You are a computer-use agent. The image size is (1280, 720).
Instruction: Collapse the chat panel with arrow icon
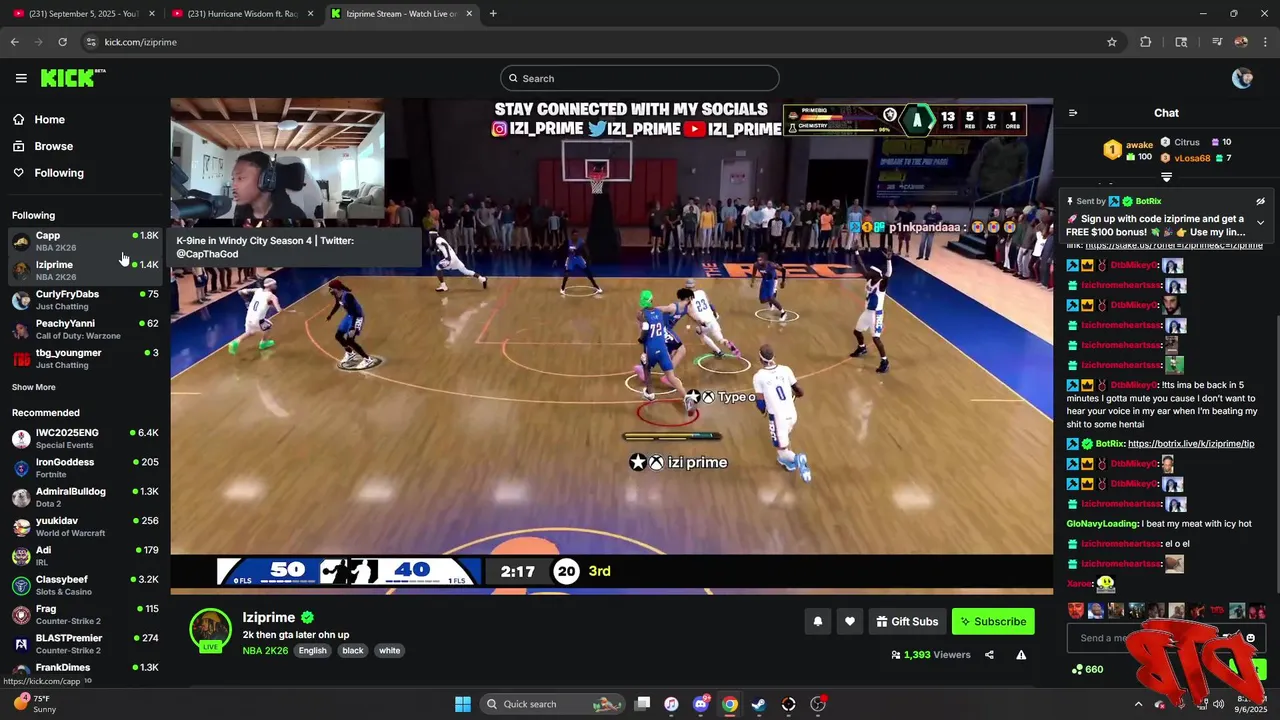1073,113
